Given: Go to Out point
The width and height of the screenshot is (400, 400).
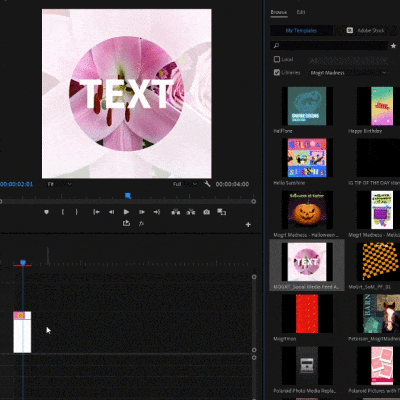Looking at the screenshot, I should click(x=157, y=212).
